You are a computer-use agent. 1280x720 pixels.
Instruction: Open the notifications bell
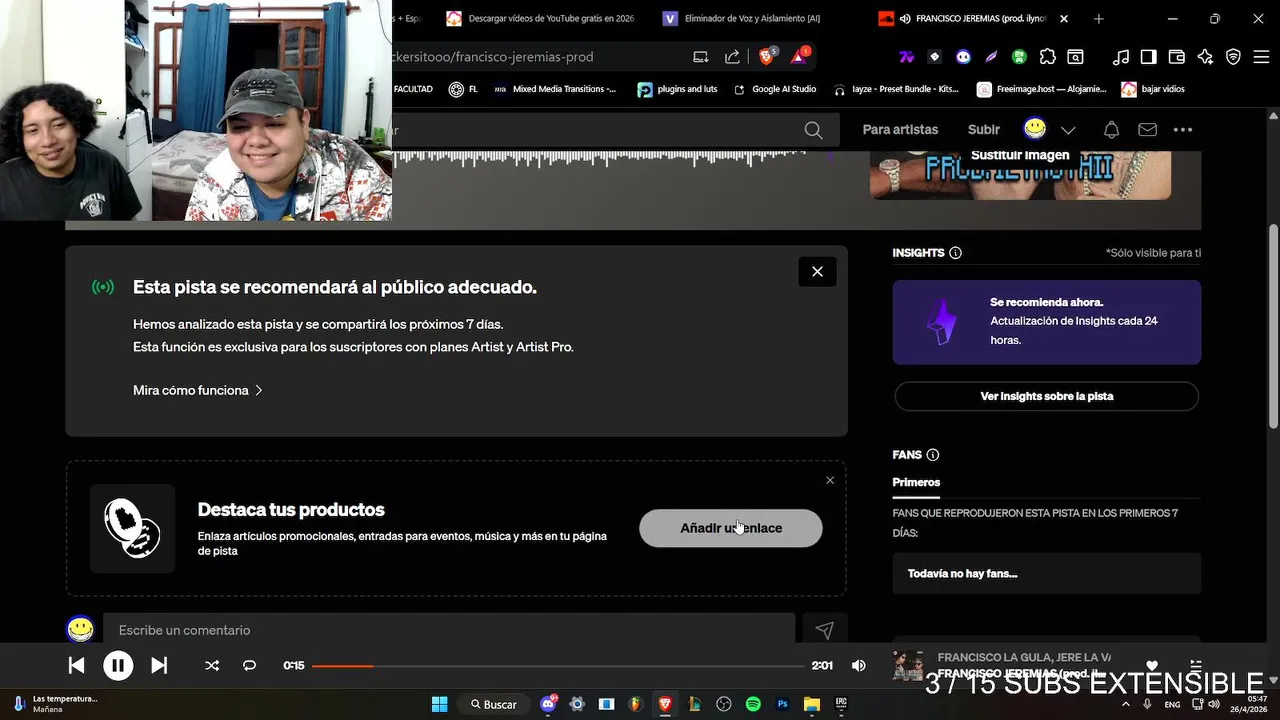click(x=1111, y=130)
